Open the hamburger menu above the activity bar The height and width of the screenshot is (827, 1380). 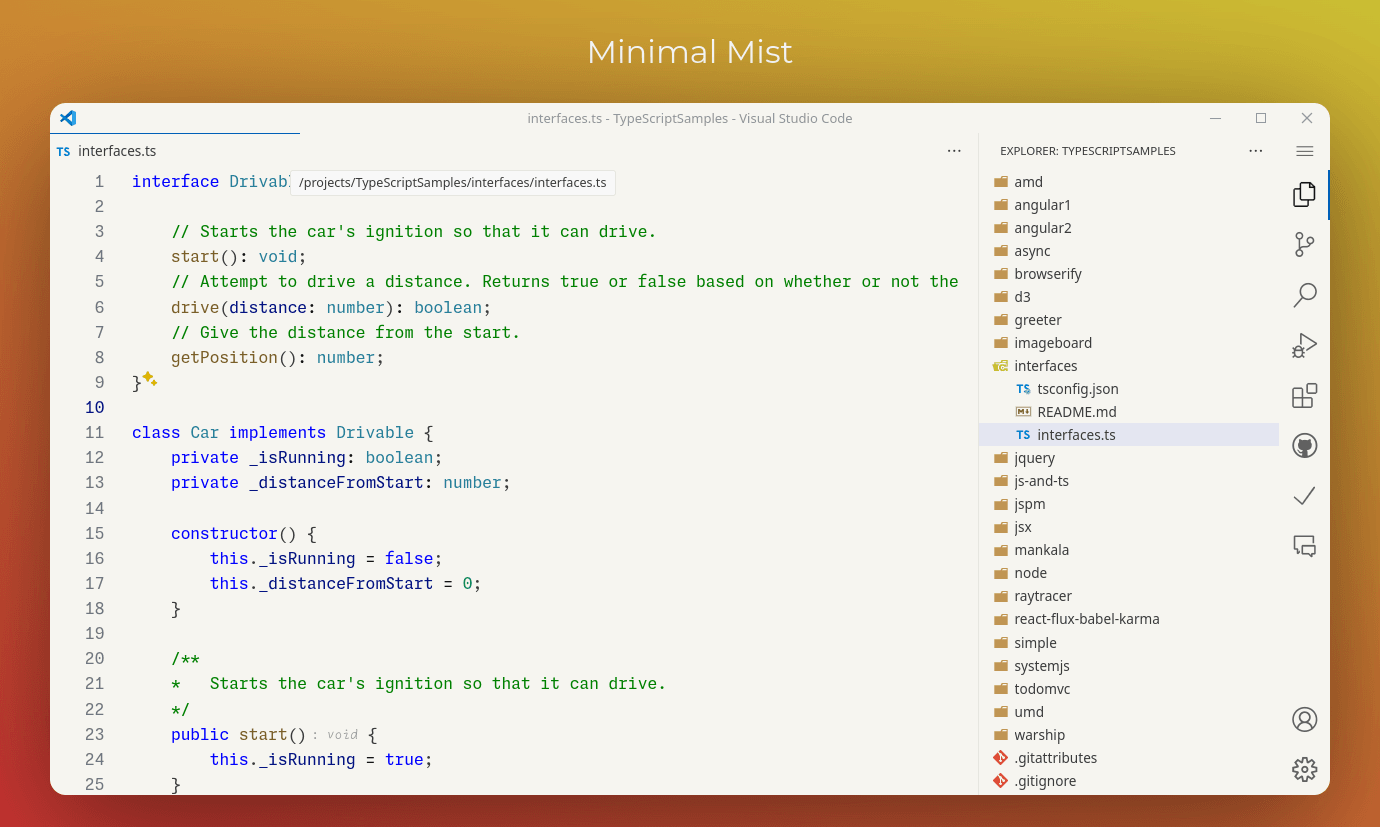(1304, 151)
